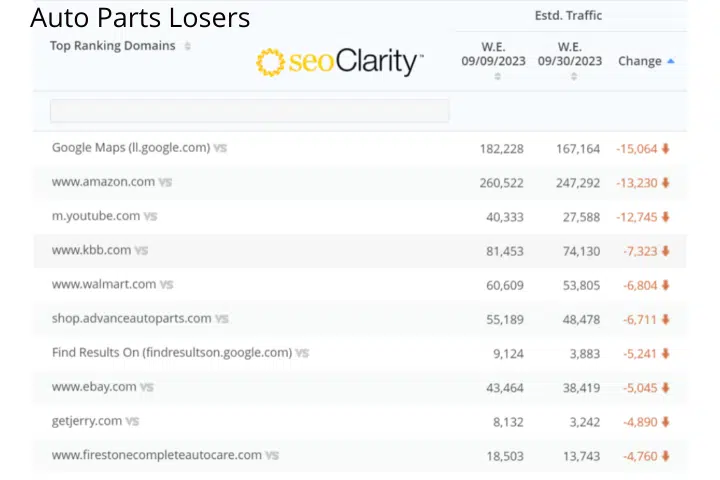
Task: Focus the domain filter input field
Action: pos(249,111)
